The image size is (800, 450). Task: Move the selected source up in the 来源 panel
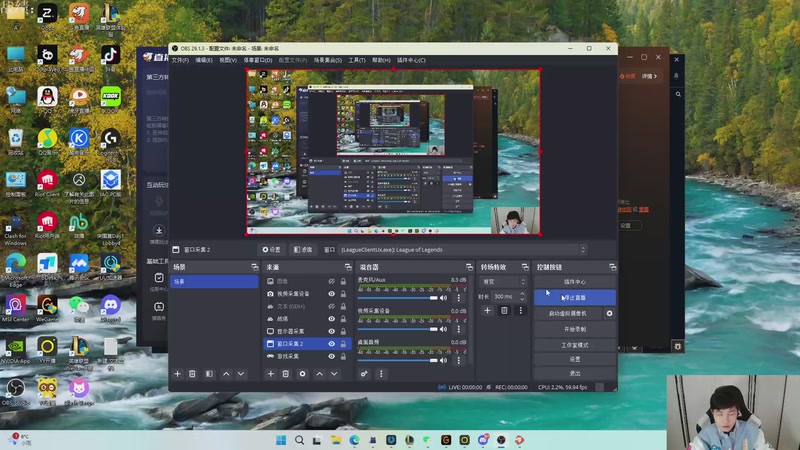[x=319, y=374]
